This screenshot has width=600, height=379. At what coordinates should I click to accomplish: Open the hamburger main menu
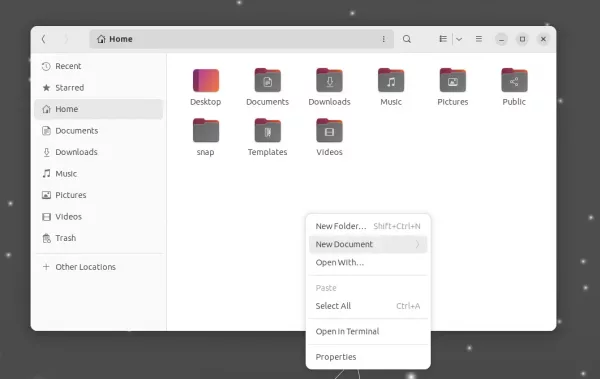pyautogui.click(x=479, y=39)
